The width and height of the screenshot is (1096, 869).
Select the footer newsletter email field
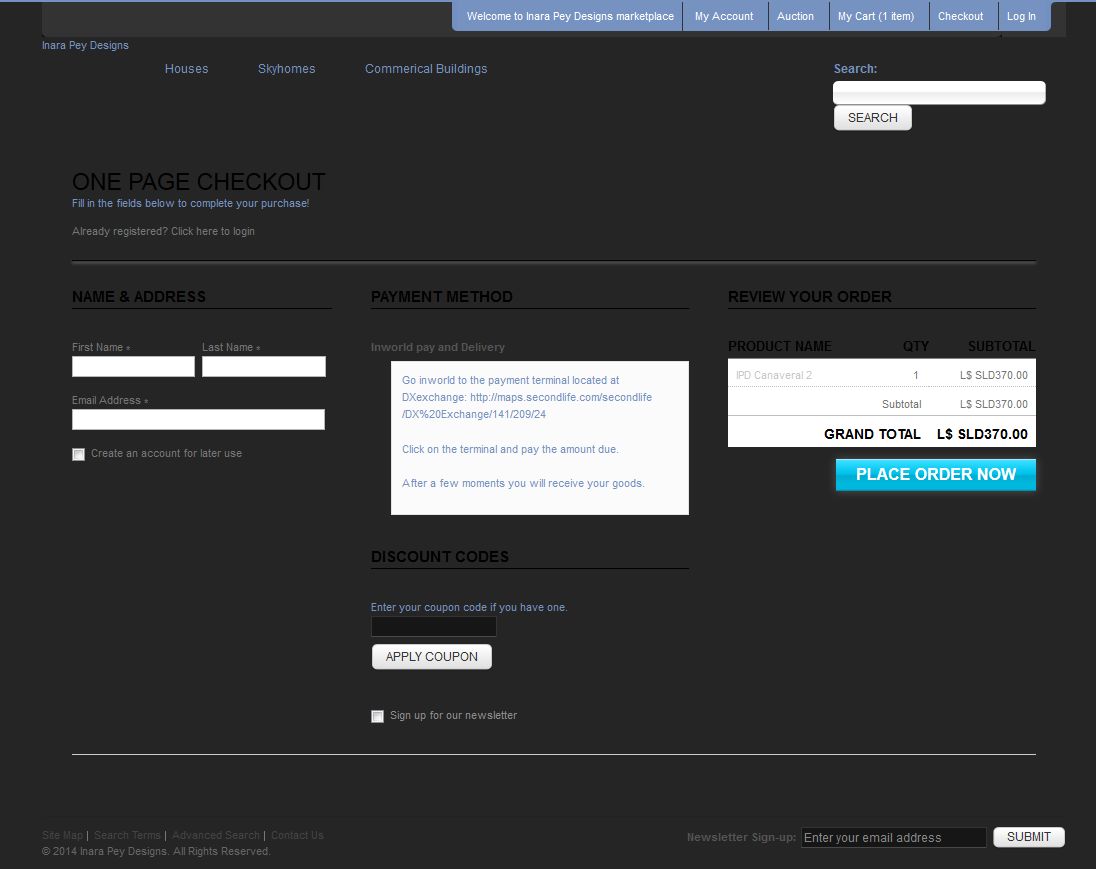coord(893,838)
